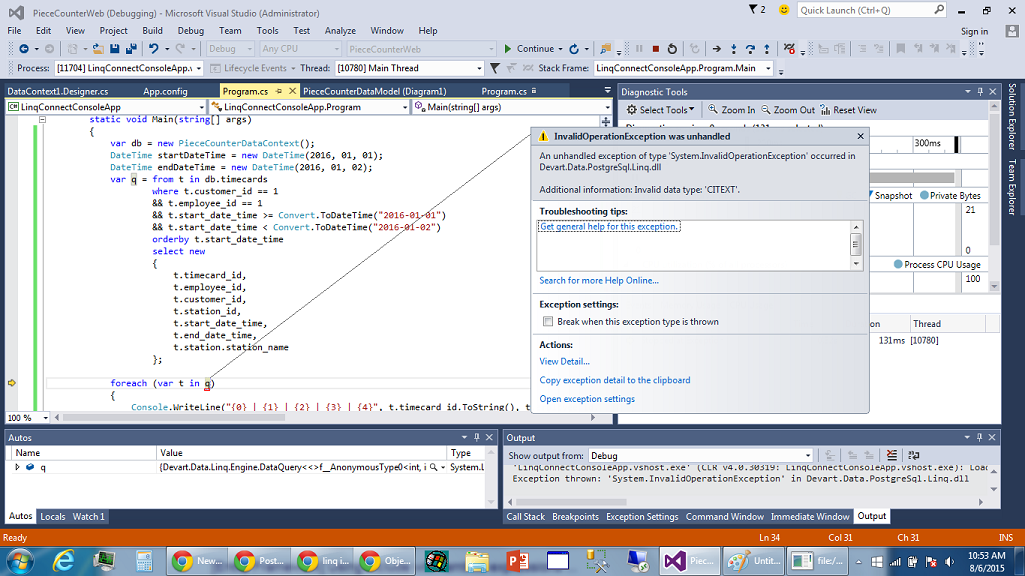Open the editor zoom level dropdown
This screenshot has width=1025, height=576.
point(45,418)
